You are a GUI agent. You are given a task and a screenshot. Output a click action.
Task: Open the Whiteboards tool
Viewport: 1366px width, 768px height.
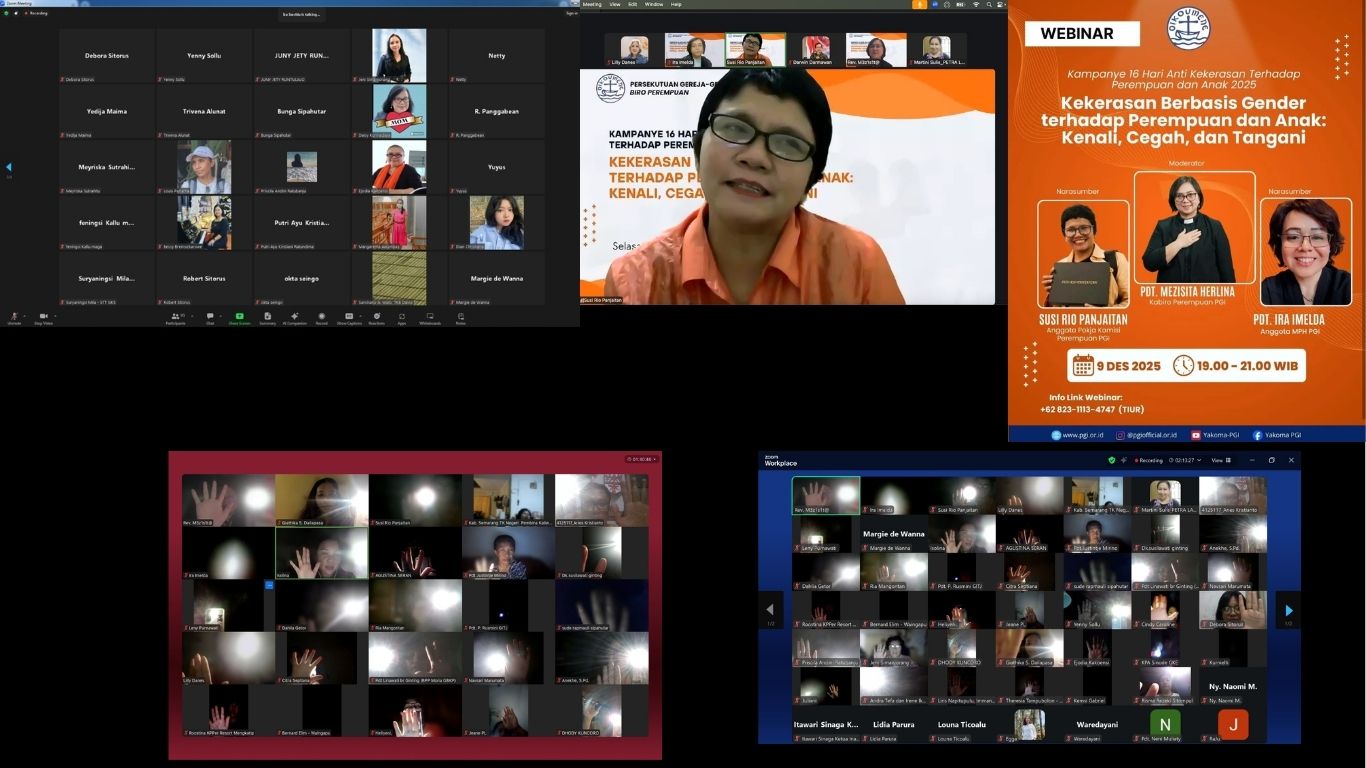click(430, 317)
